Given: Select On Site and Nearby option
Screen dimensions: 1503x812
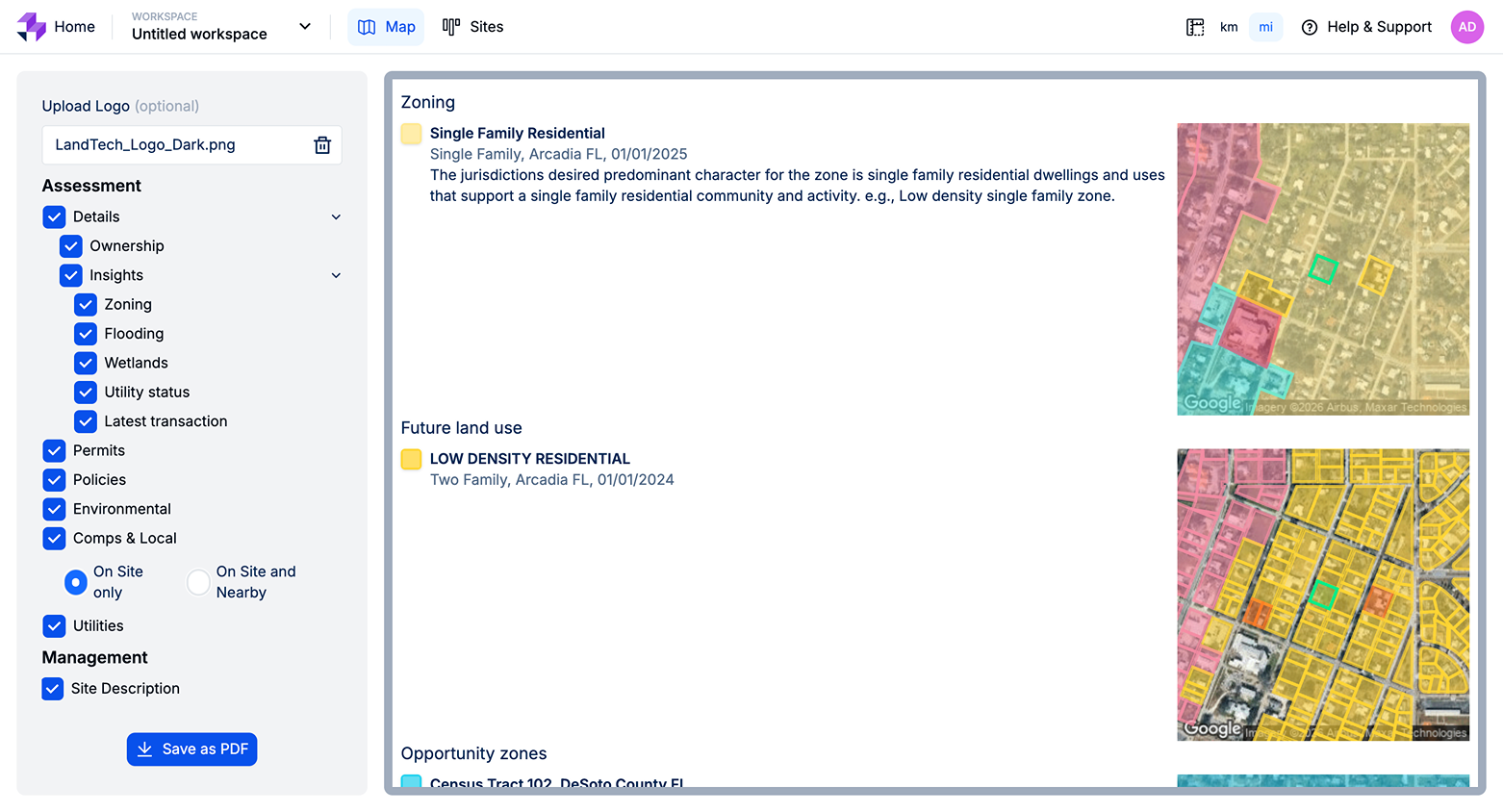Looking at the screenshot, I should coord(198,582).
